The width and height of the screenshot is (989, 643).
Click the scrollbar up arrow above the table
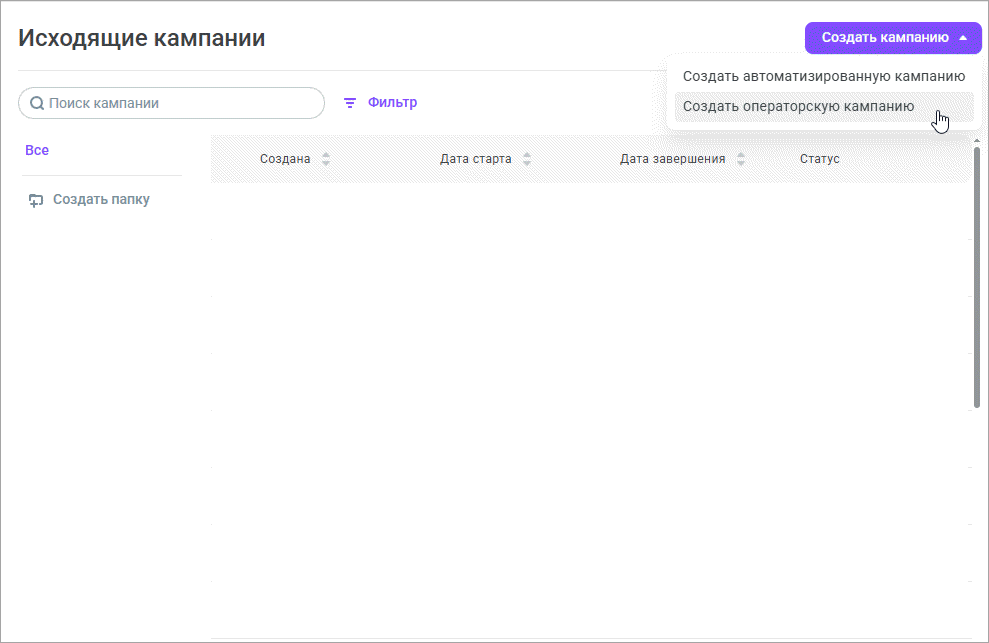pyautogui.click(x=977, y=142)
